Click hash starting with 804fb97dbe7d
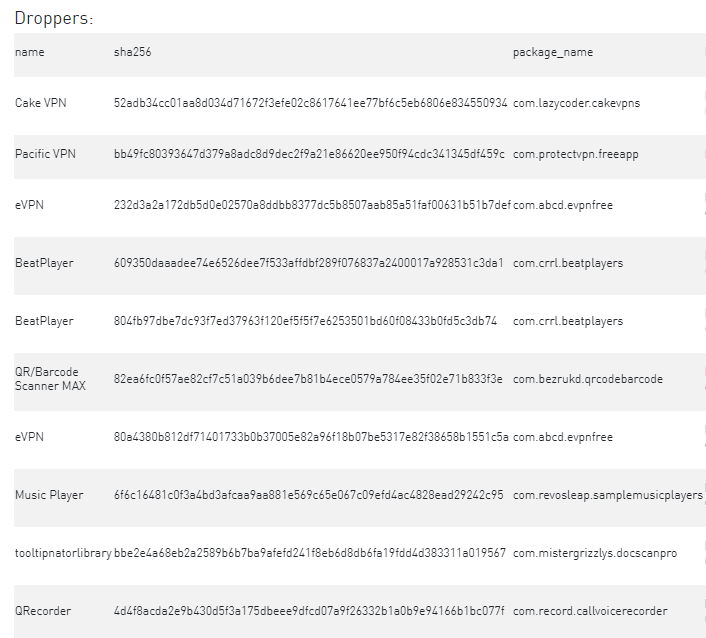This screenshot has height=638, width=706. tap(306, 321)
